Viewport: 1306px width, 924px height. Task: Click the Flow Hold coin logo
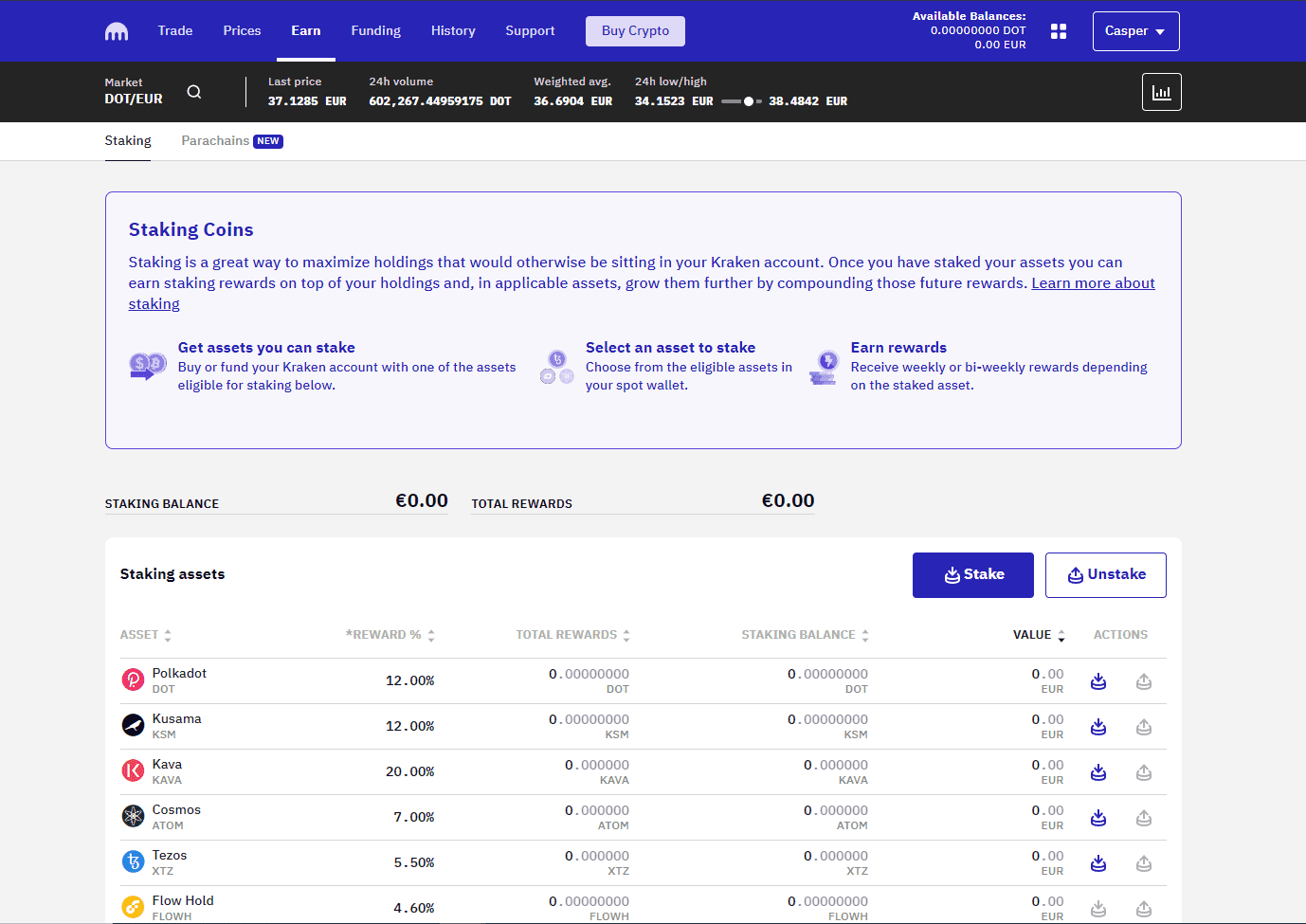click(134, 907)
